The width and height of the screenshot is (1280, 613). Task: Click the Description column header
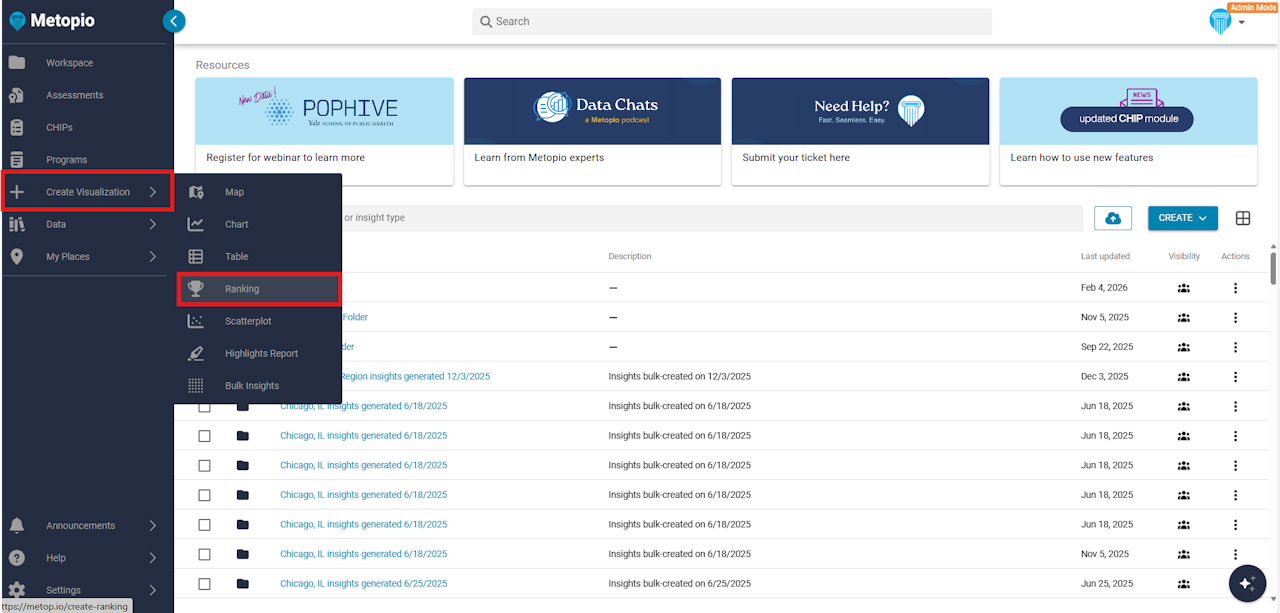[x=630, y=257]
